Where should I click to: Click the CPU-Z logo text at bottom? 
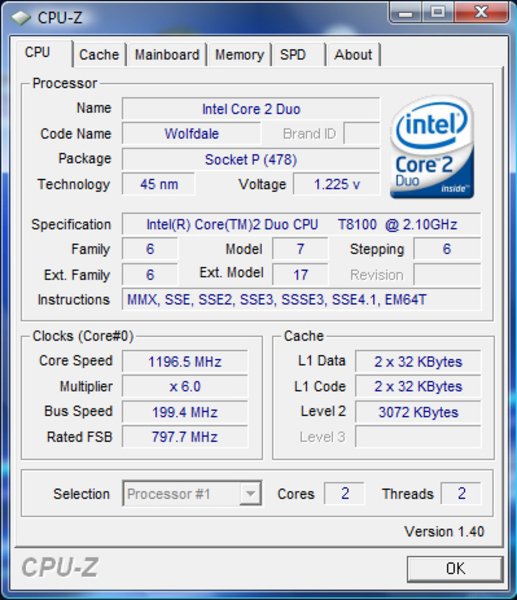pyautogui.click(x=60, y=567)
